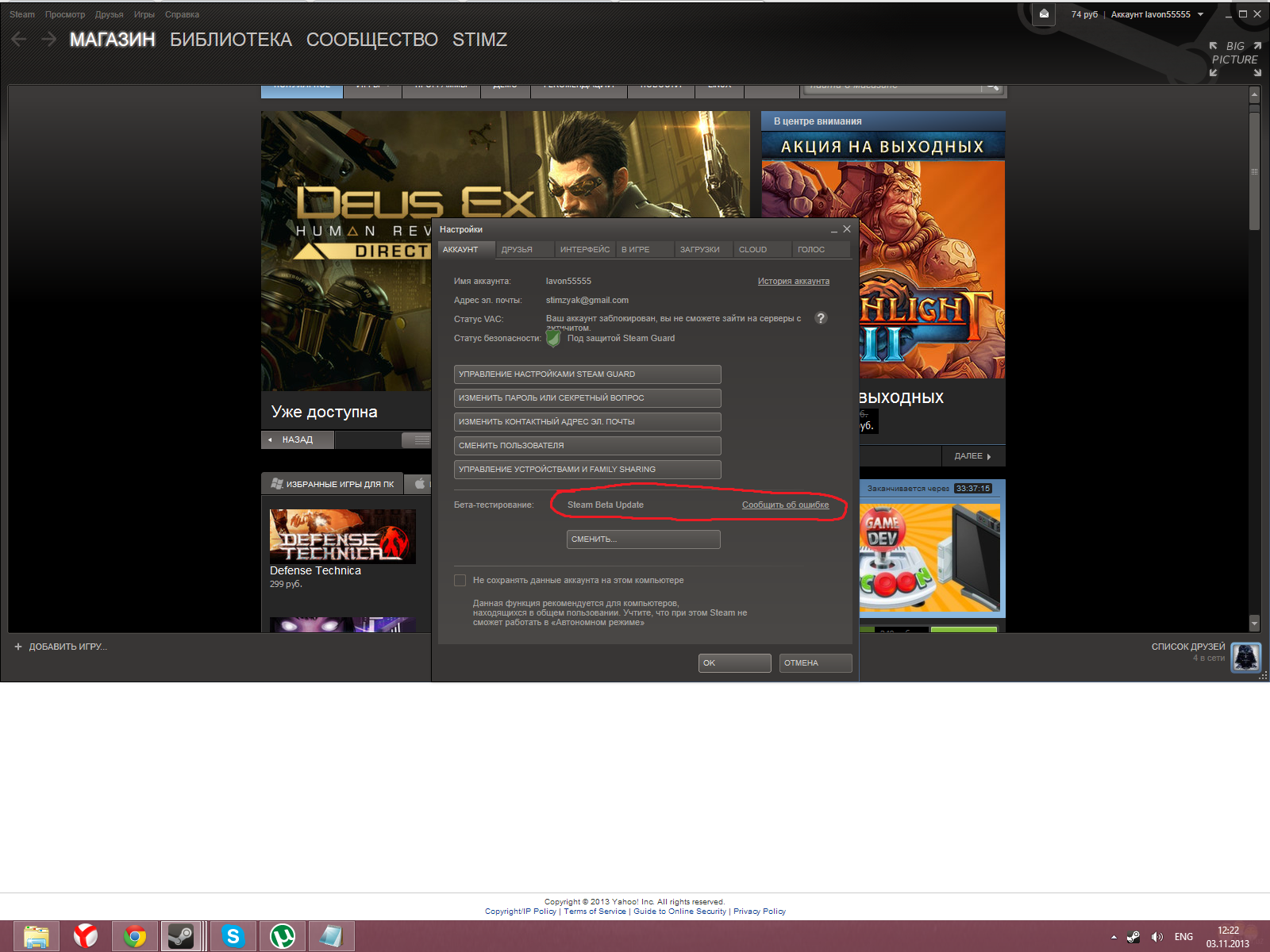Select ИЗБРАННЫЕ ИГРЫ ДЛЯ ПК tab
This screenshot has height=952, width=1270.
pyautogui.click(x=333, y=484)
